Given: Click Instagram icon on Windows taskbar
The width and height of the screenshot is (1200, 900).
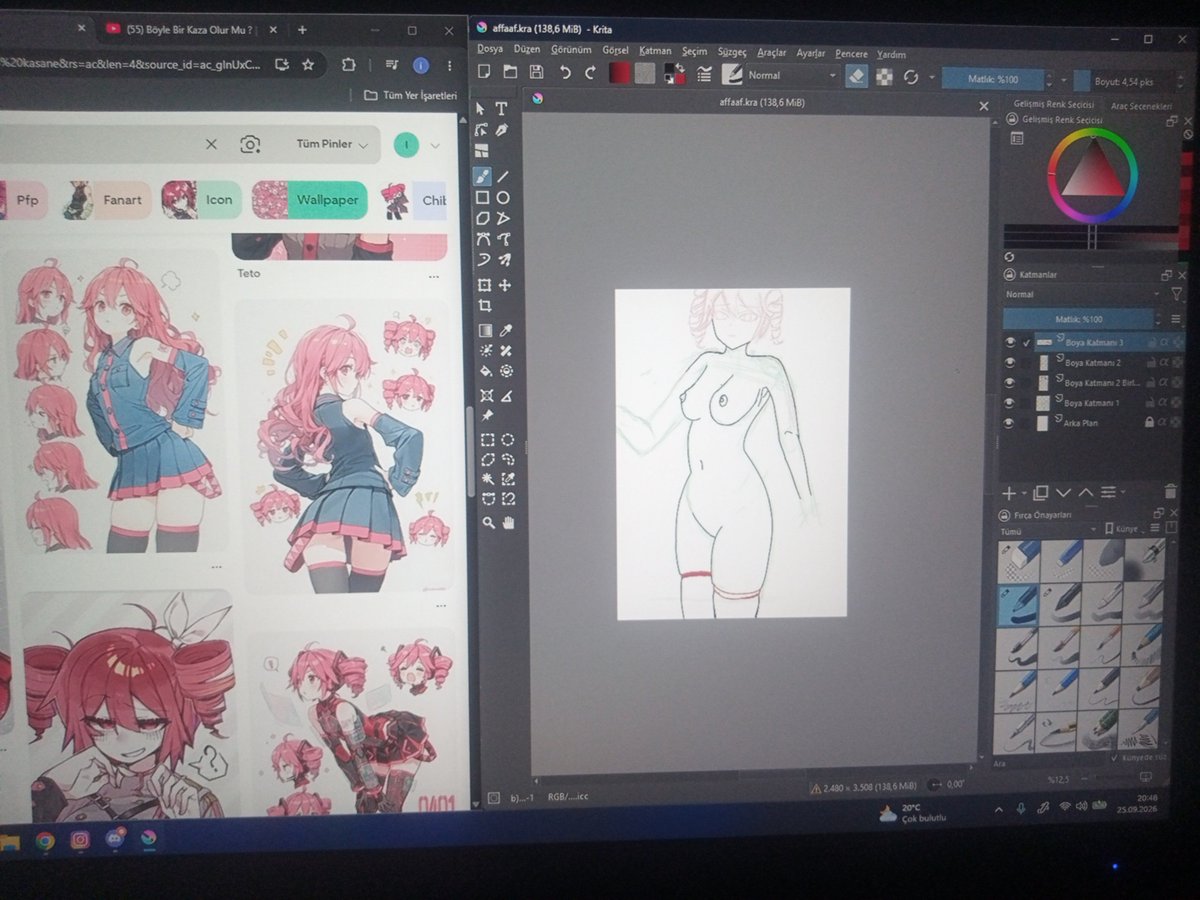Looking at the screenshot, I should click(x=80, y=840).
